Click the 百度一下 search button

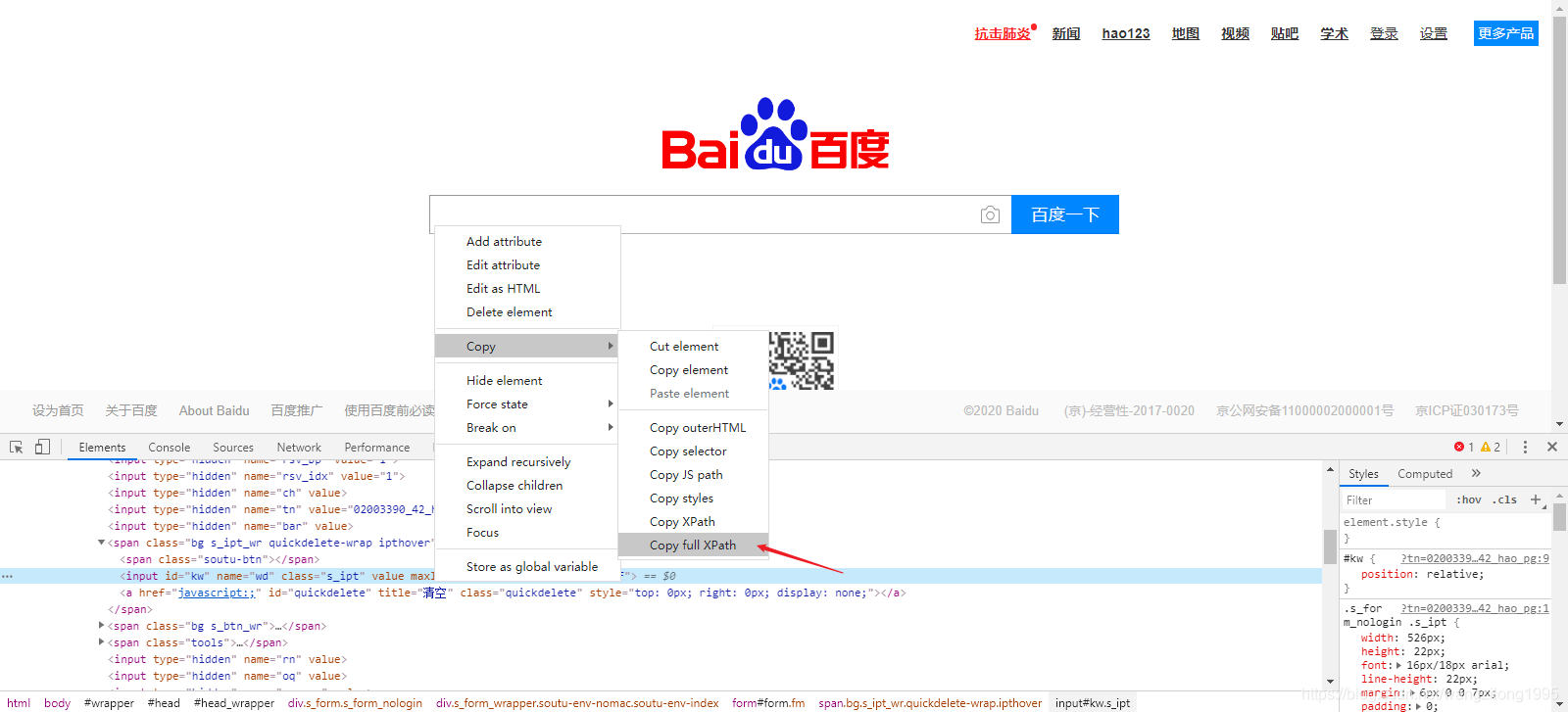pos(1065,214)
